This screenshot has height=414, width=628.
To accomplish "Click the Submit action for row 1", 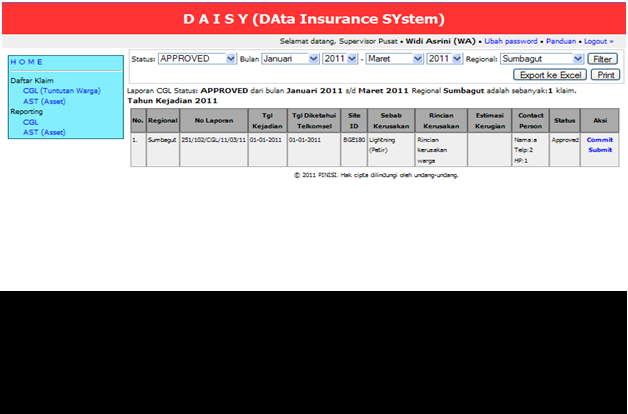I will click(x=600, y=150).
